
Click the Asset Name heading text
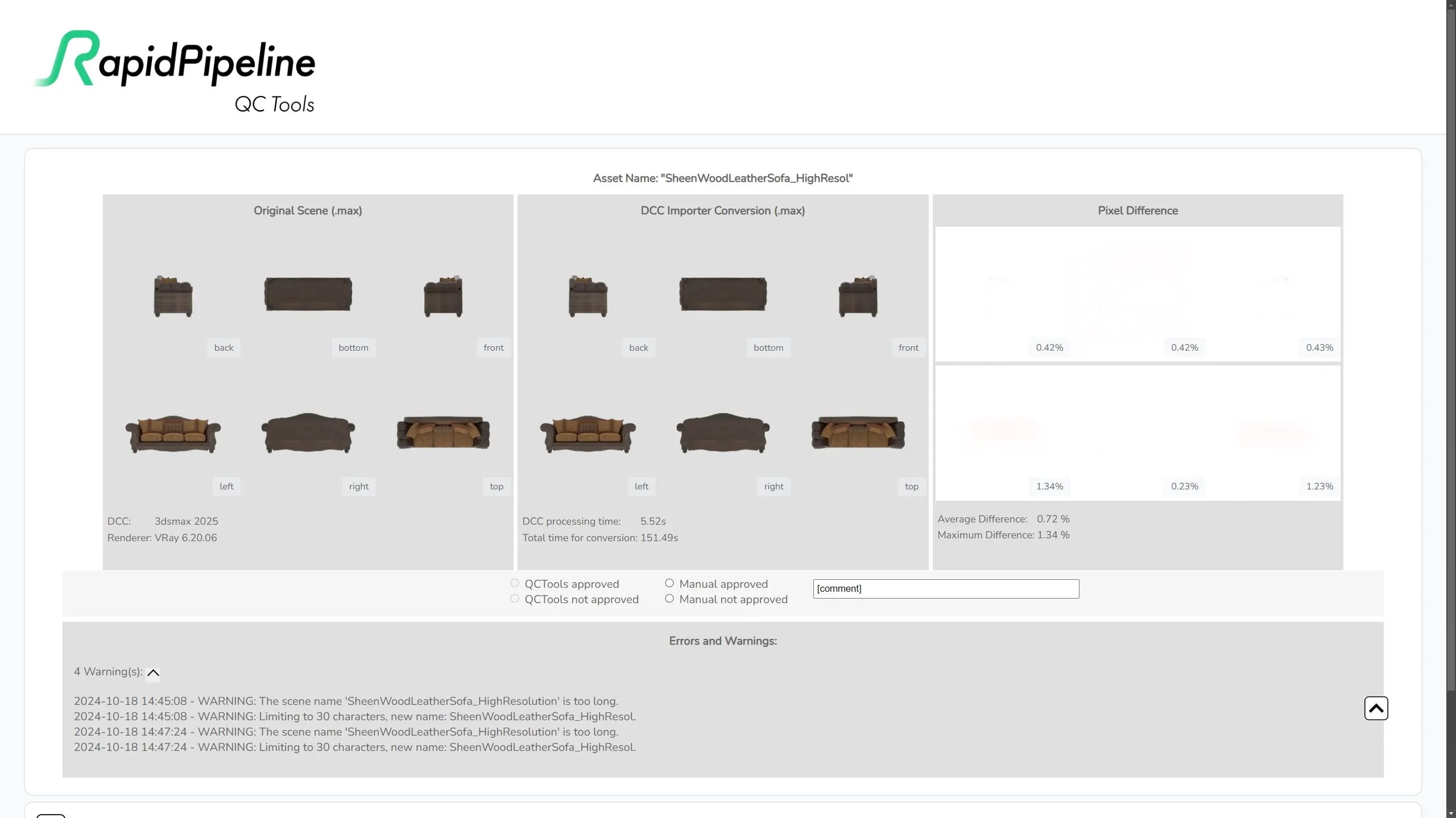(722, 178)
